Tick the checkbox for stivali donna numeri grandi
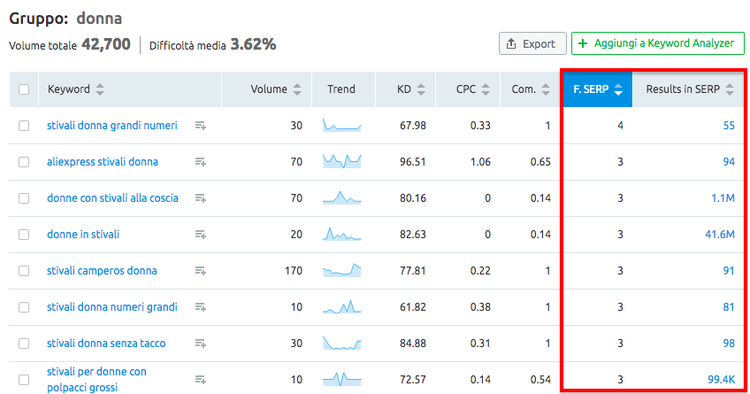 (23, 307)
